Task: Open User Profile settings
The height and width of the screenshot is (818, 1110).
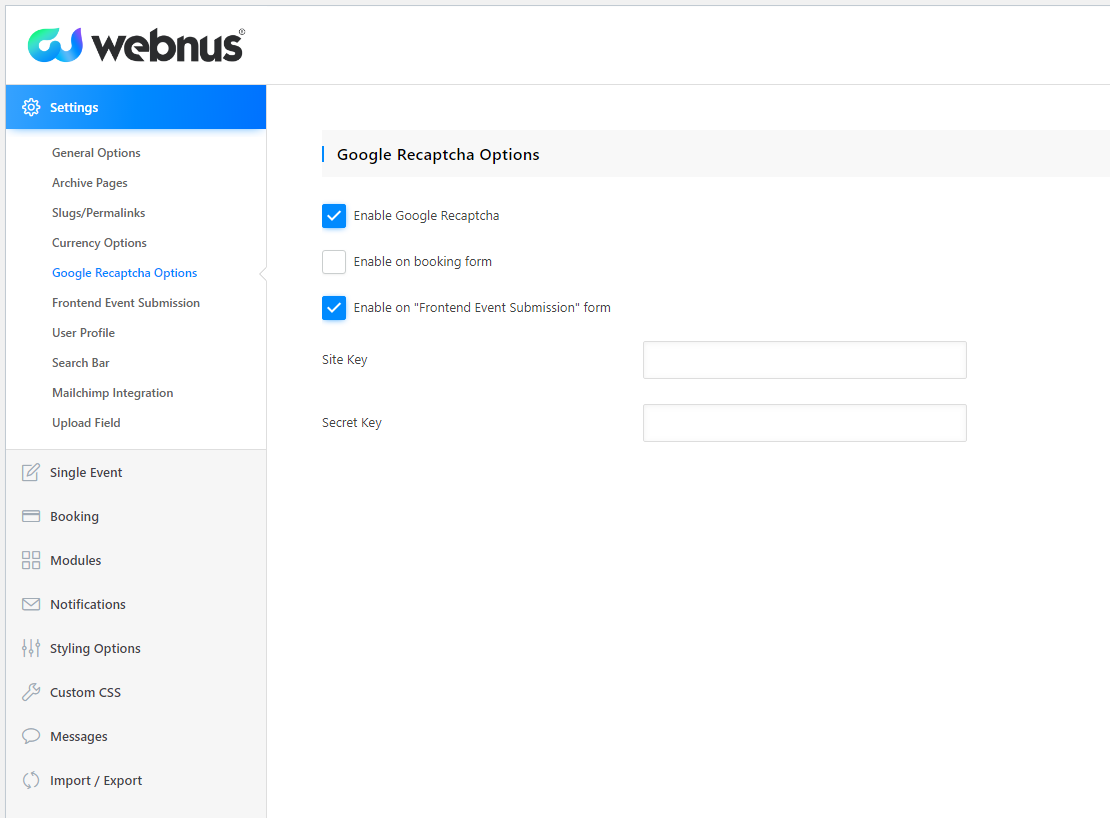Action: (x=84, y=333)
